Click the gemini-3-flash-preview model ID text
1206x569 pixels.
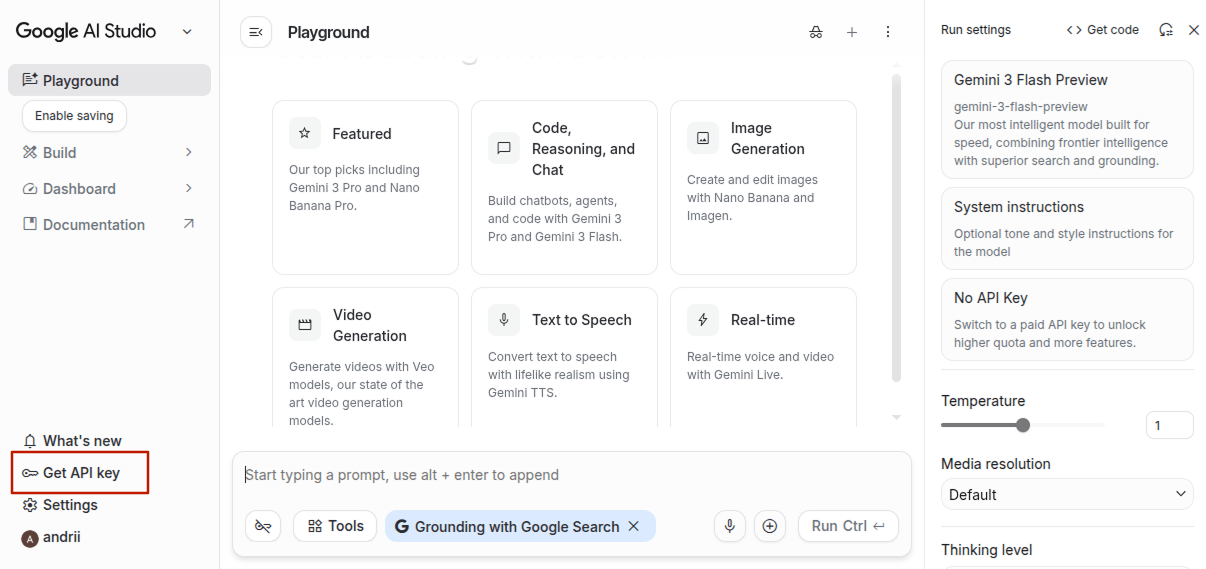[x=1021, y=106]
